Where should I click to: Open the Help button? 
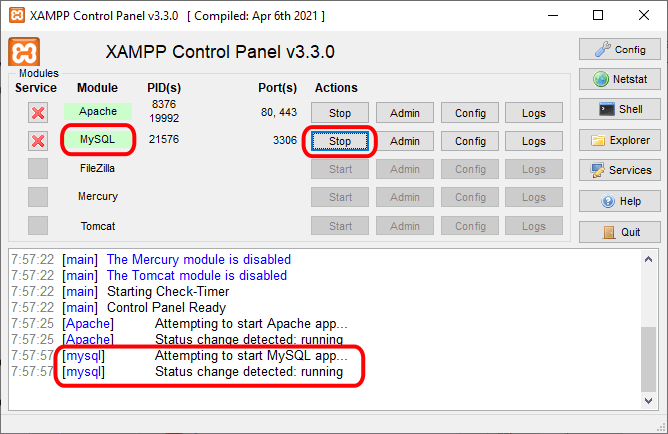click(x=619, y=201)
